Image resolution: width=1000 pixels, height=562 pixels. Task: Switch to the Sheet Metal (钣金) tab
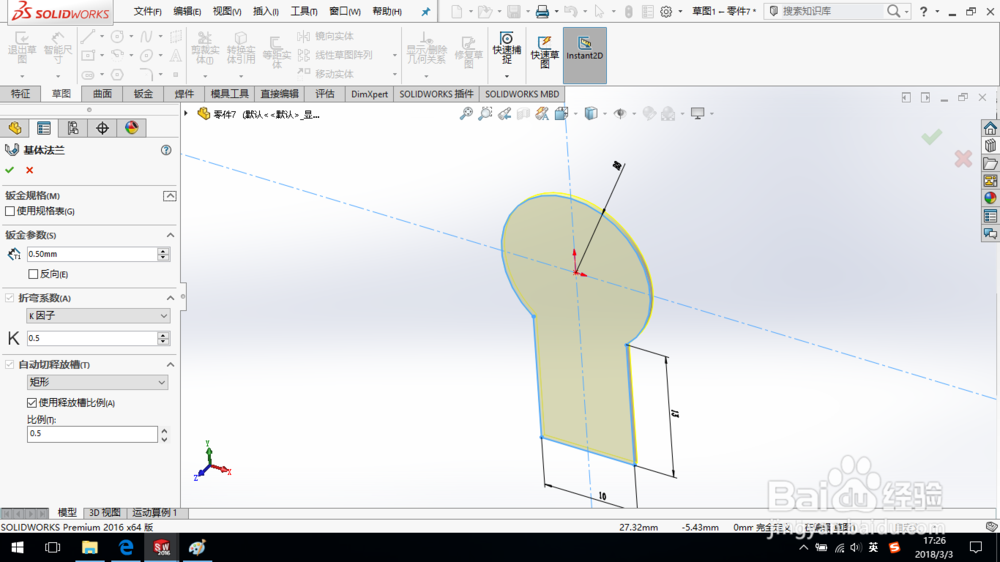(143, 94)
